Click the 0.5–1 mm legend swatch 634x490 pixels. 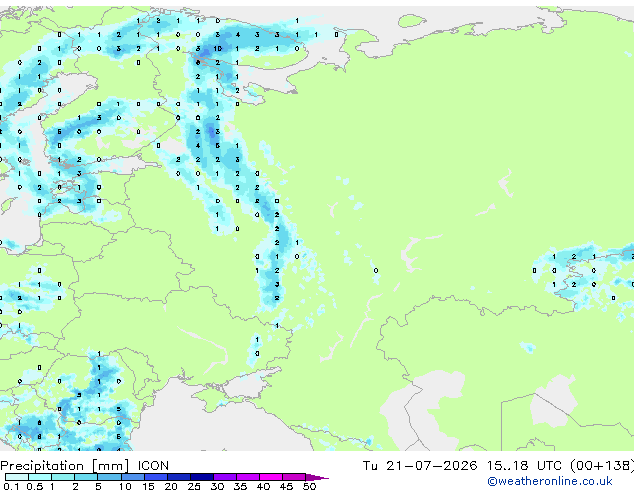pyautogui.click(x=40, y=477)
